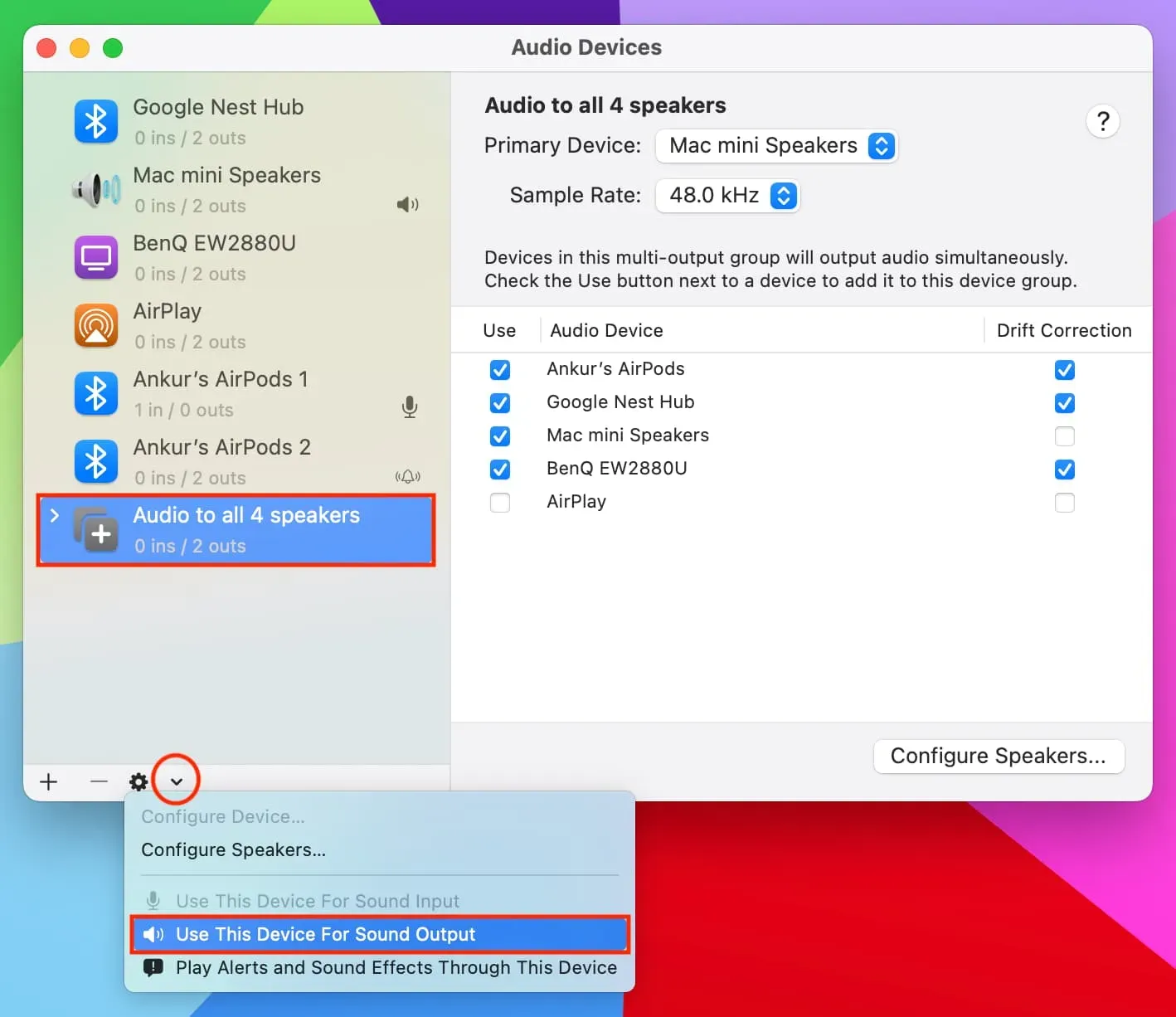This screenshot has width=1176, height=1017.
Task: Check Use for AirPlay
Action: point(500,503)
